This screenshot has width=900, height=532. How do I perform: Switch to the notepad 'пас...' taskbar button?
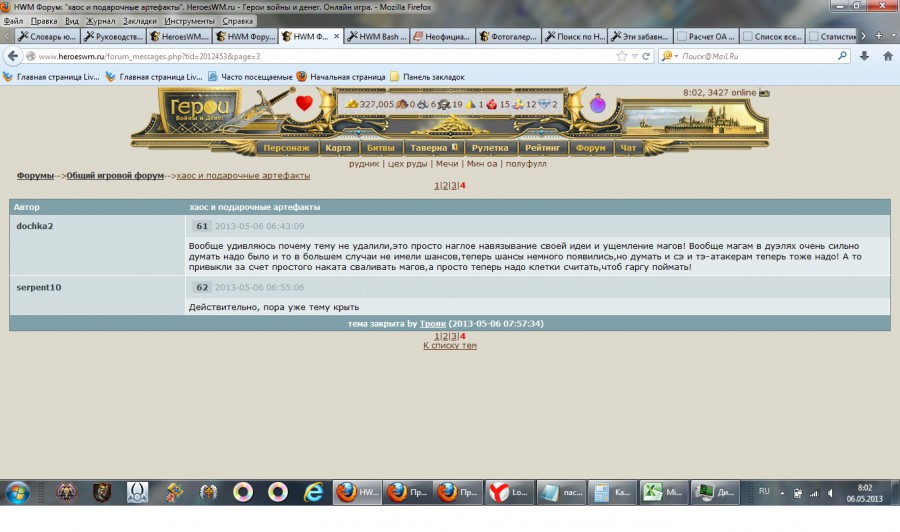[x=561, y=492]
